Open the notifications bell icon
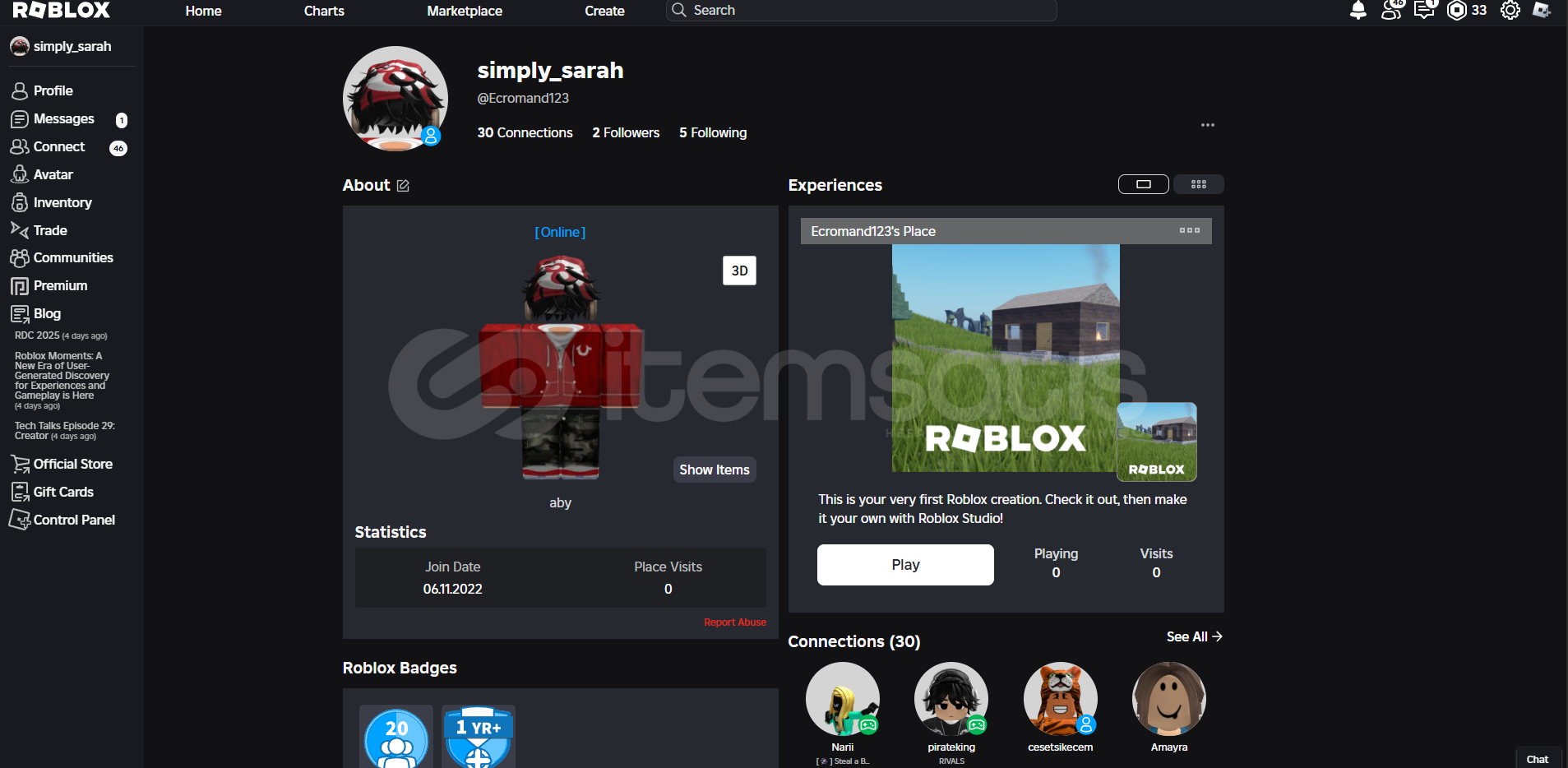The image size is (1568, 768). click(x=1358, y=10)
